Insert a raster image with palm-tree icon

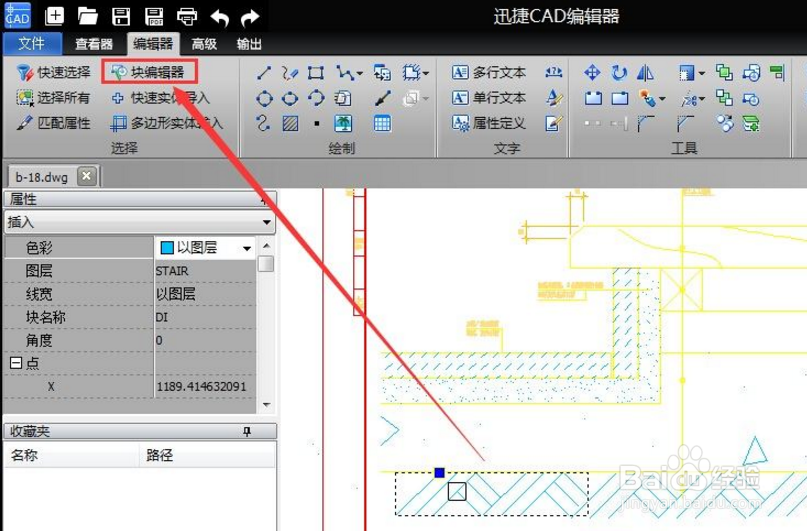(343, 123)
